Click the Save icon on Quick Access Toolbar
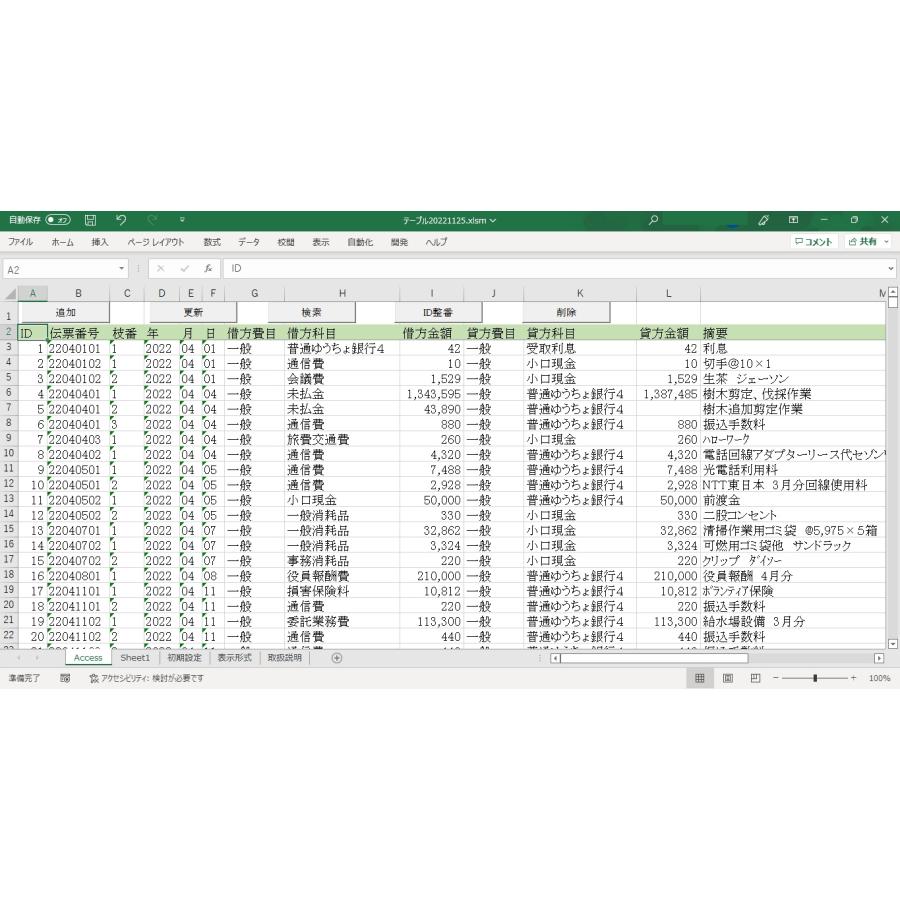This screenshot has height=900, width=900. [x=90, y=221]
